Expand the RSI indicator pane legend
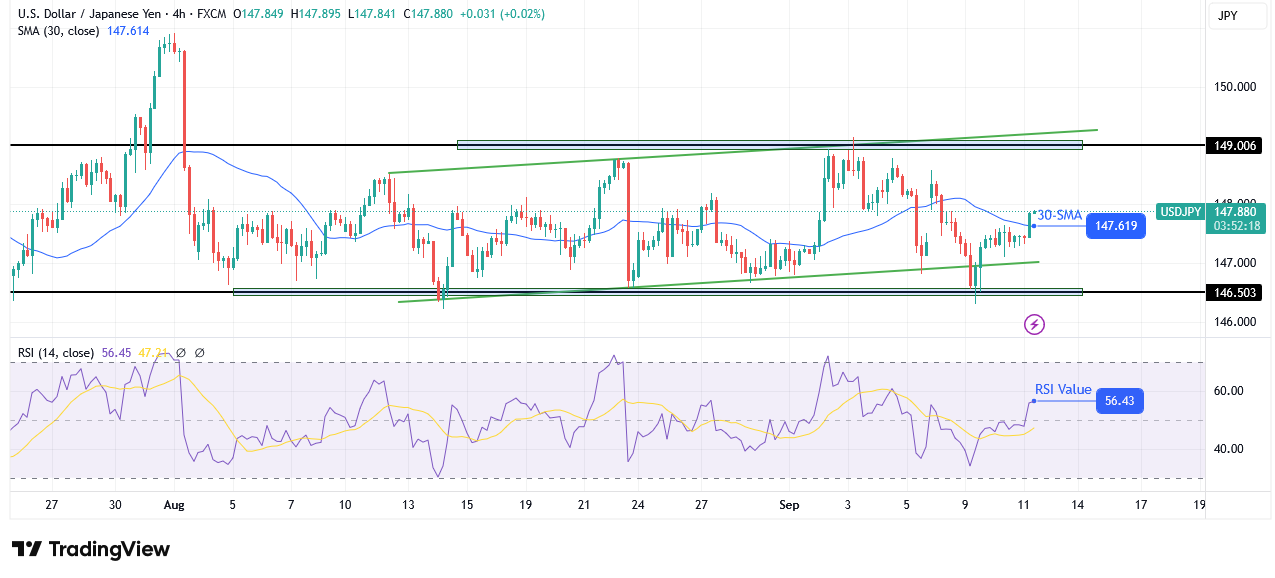The image size is (1275, 578). [x=56, y=353]
